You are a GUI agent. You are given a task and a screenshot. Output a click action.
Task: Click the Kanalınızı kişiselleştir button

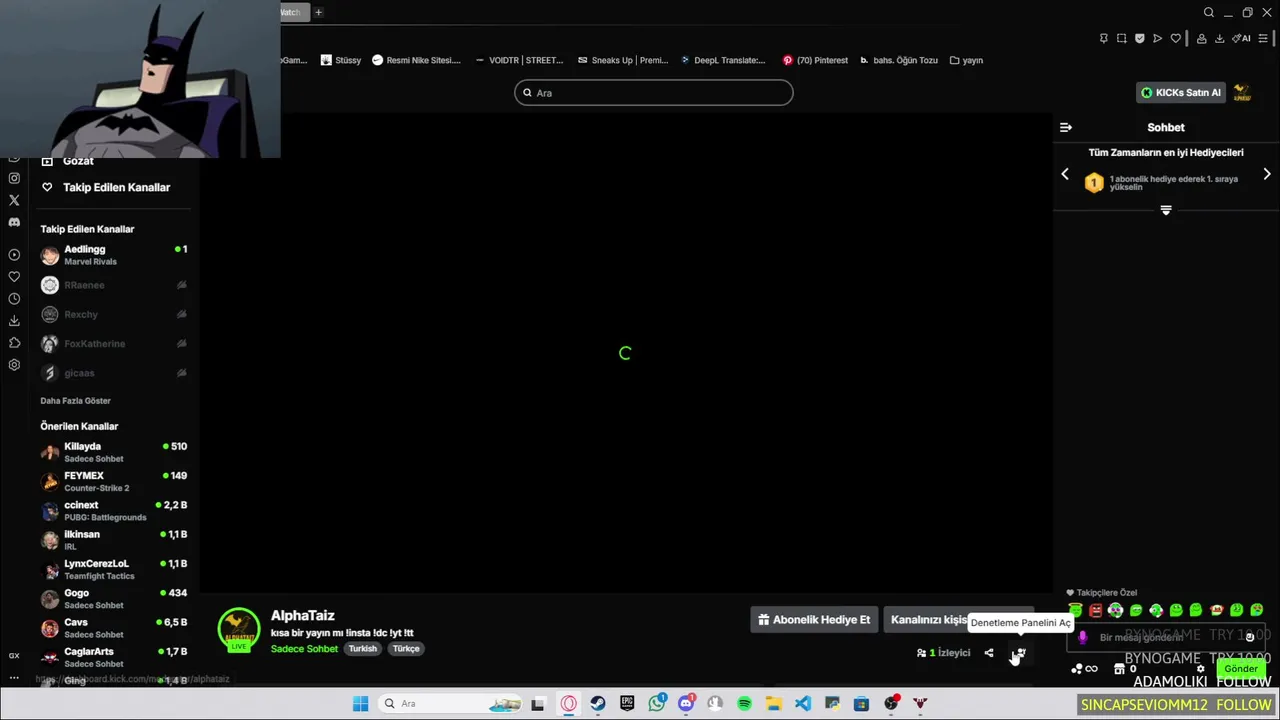[x=958, y=620]
